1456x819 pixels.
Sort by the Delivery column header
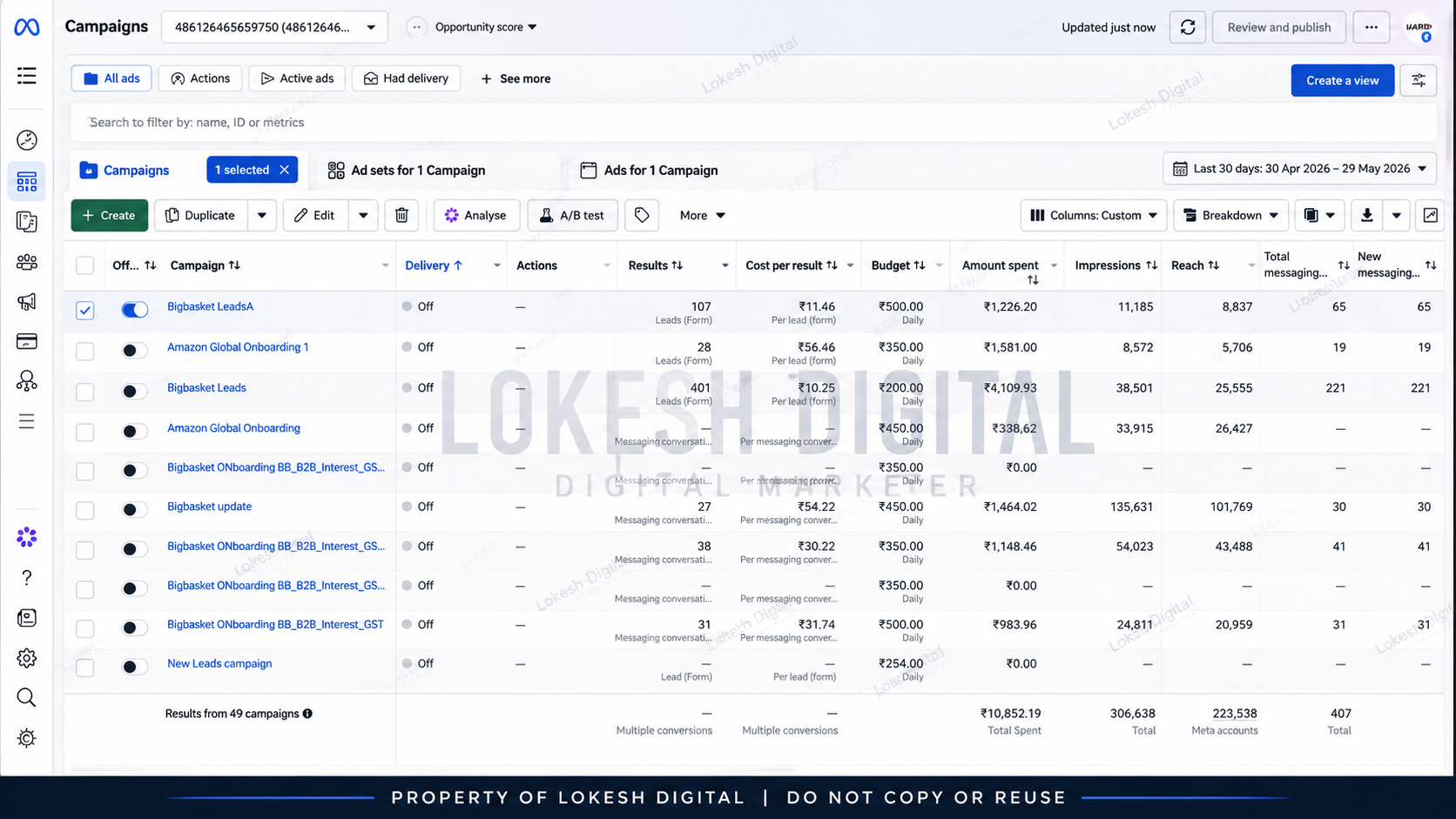click(x=434, y=265)
